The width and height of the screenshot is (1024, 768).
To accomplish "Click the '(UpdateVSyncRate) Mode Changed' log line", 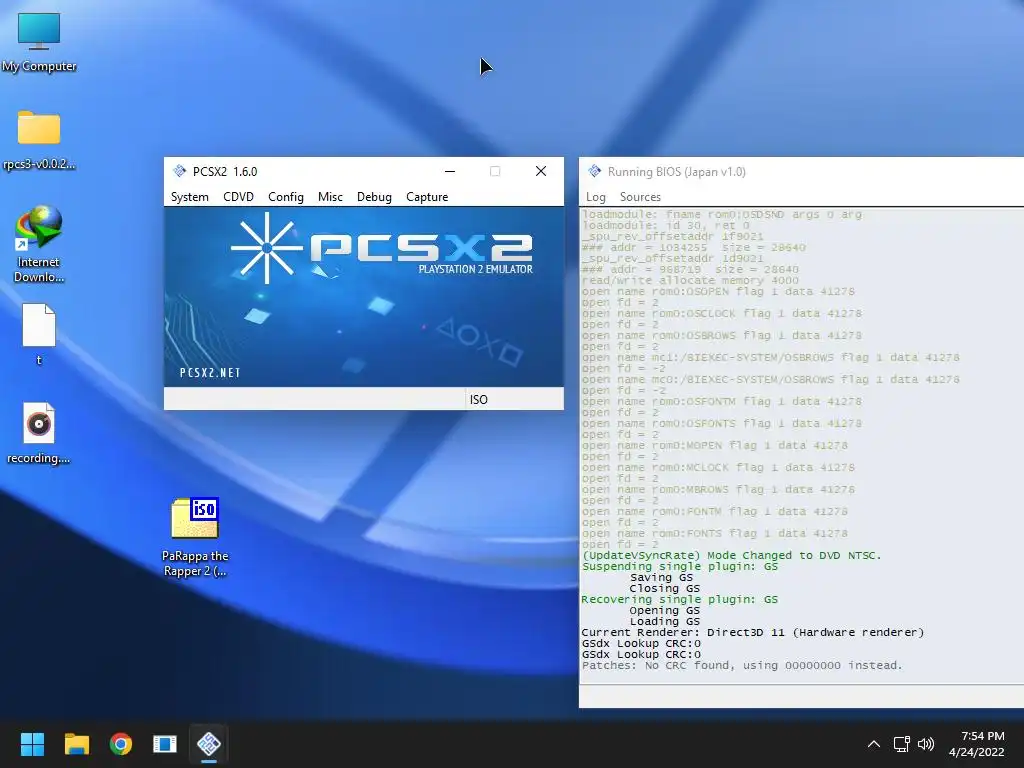I will click(x=731, y=555).
